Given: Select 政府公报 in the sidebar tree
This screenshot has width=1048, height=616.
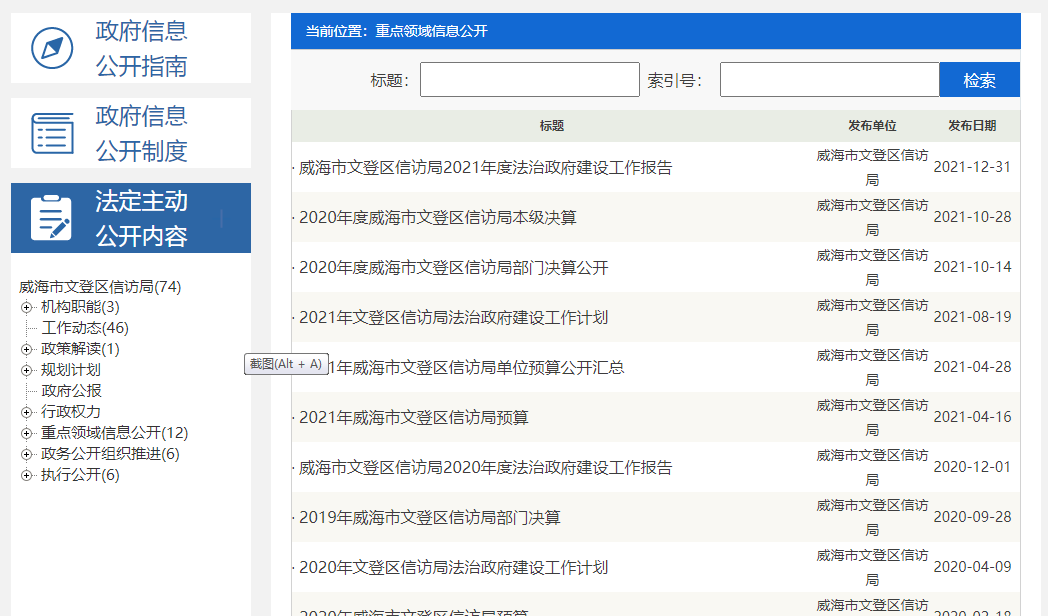Looking at the screenshot, I should coord(71,391).
